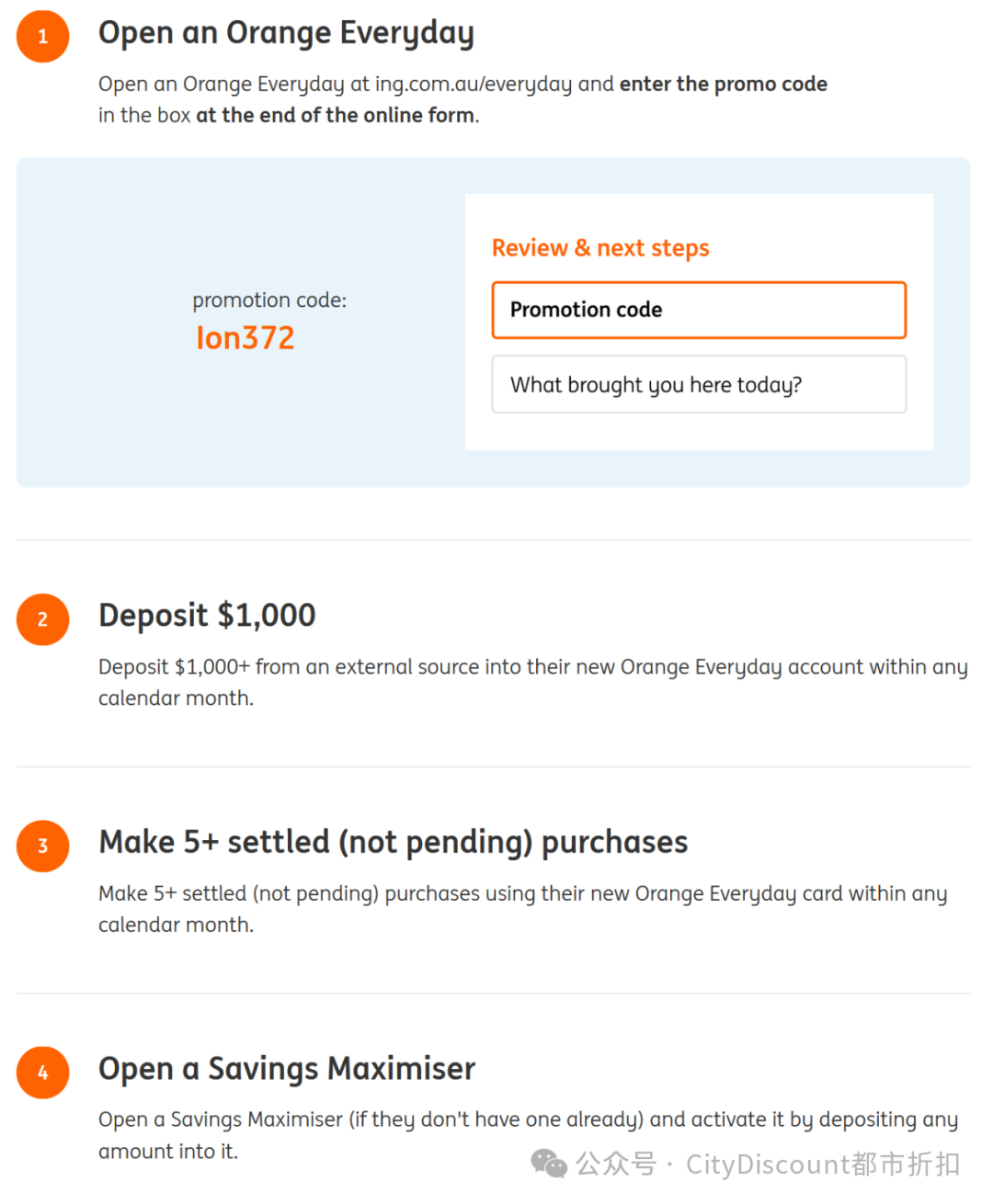Click the 公众号 text in the watermark

point(615,1164)
